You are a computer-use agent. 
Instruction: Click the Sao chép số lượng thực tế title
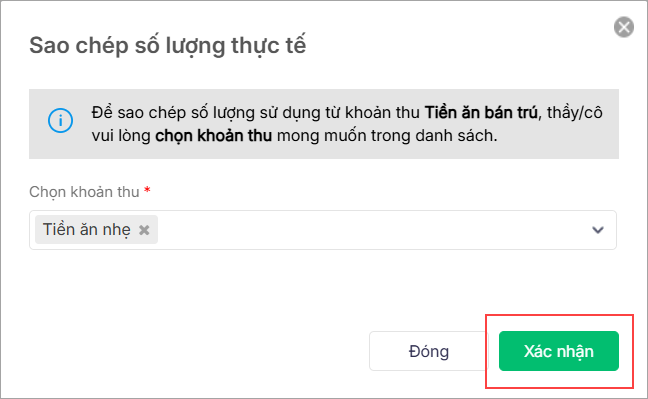tap(167, 45)
